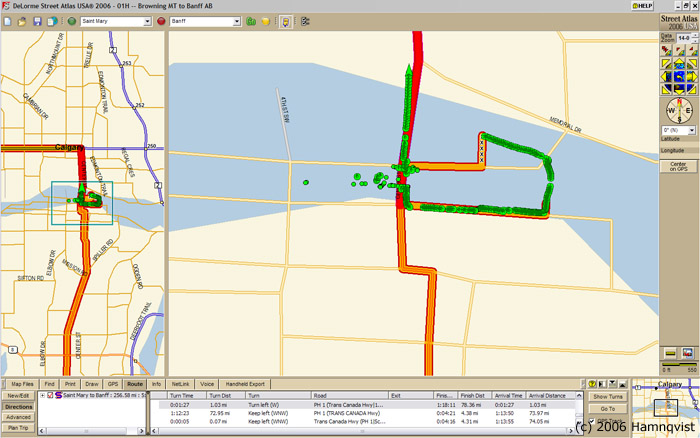
Task: Select the 1:12:23 Keep left row
Action: click(x=367, y=413)
